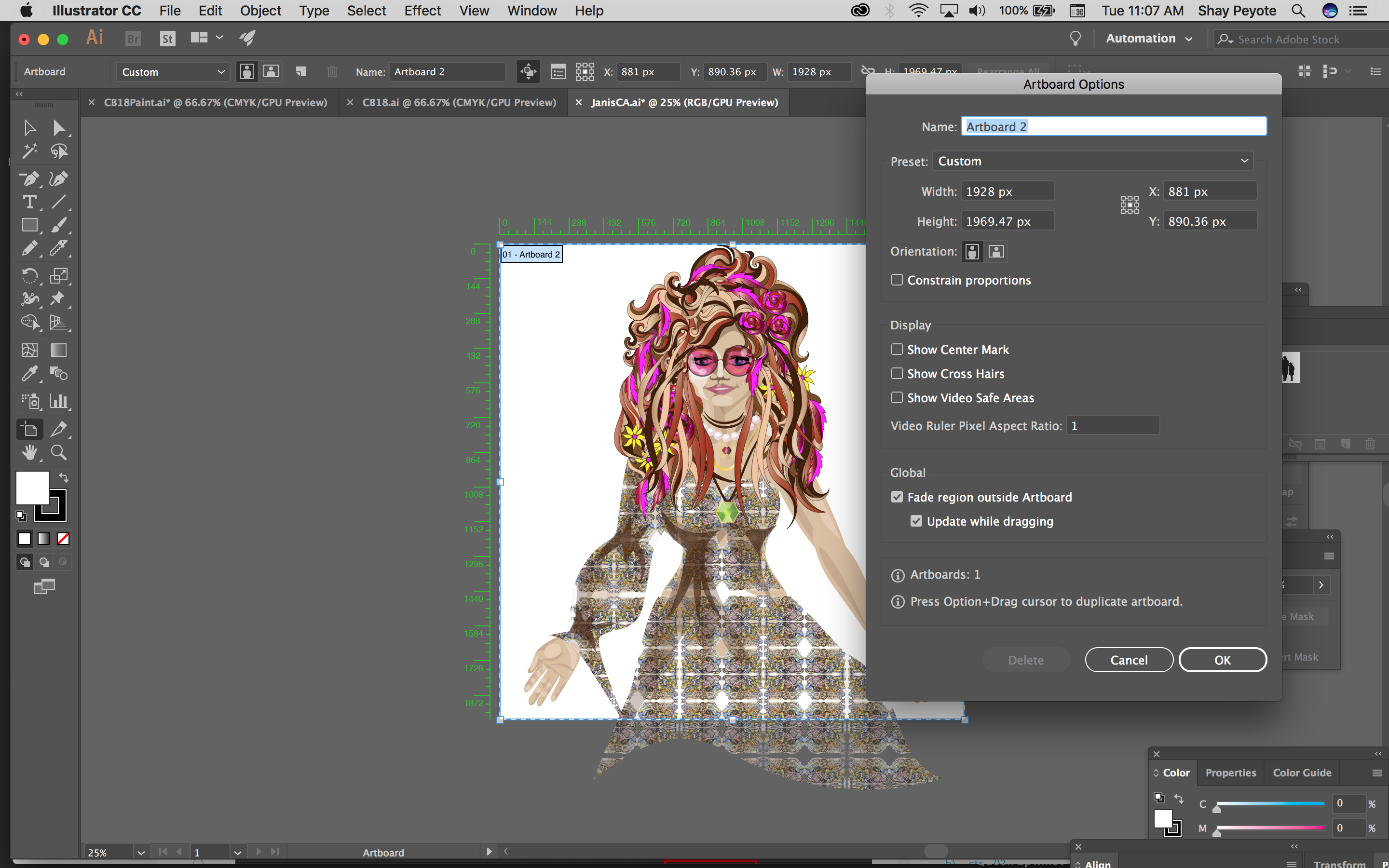The image size is (1389, 868).
Task: Click the Gradient tool
Action: coord(57,347)
